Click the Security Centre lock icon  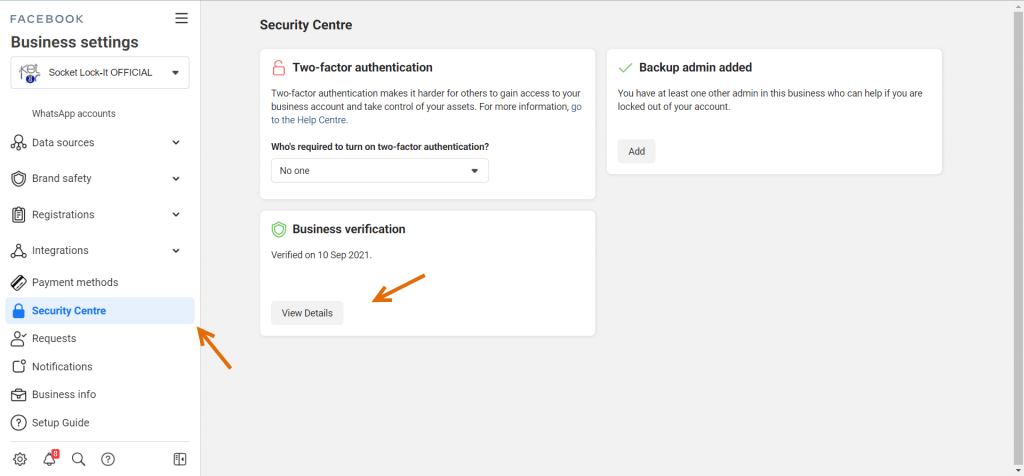19,311
